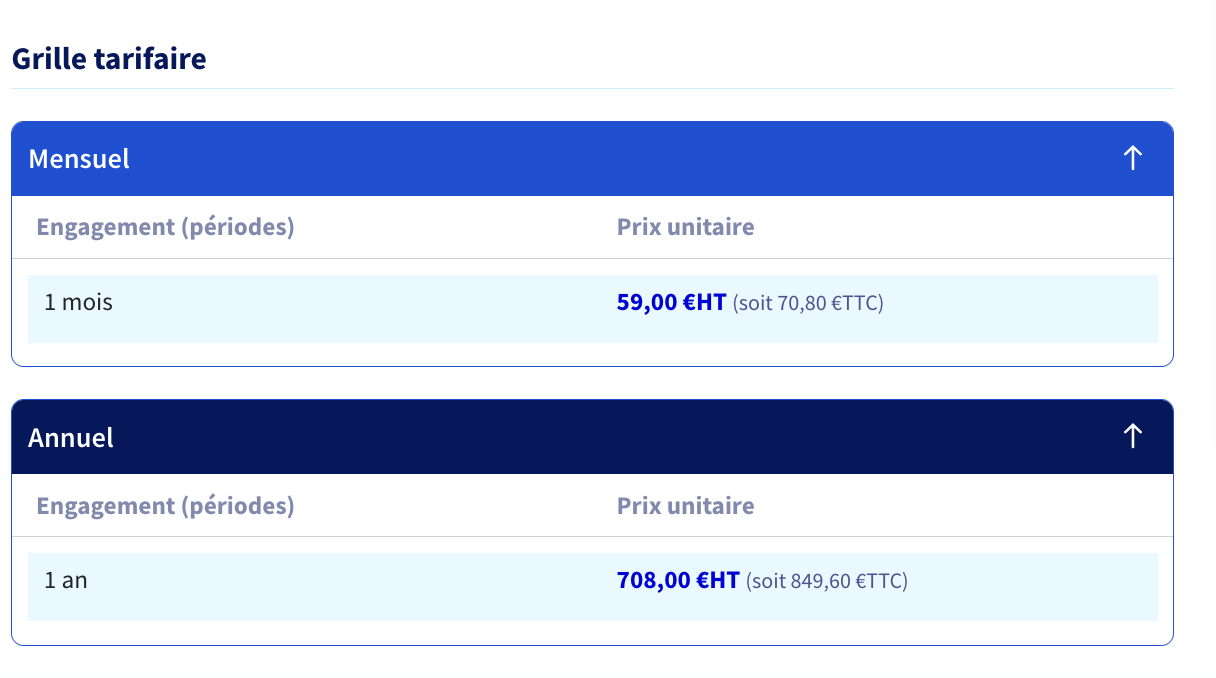The image size is (1216, 678).
Task: Click Engagement (périodes) column header in Mensuel
Action: pos(166,227)
